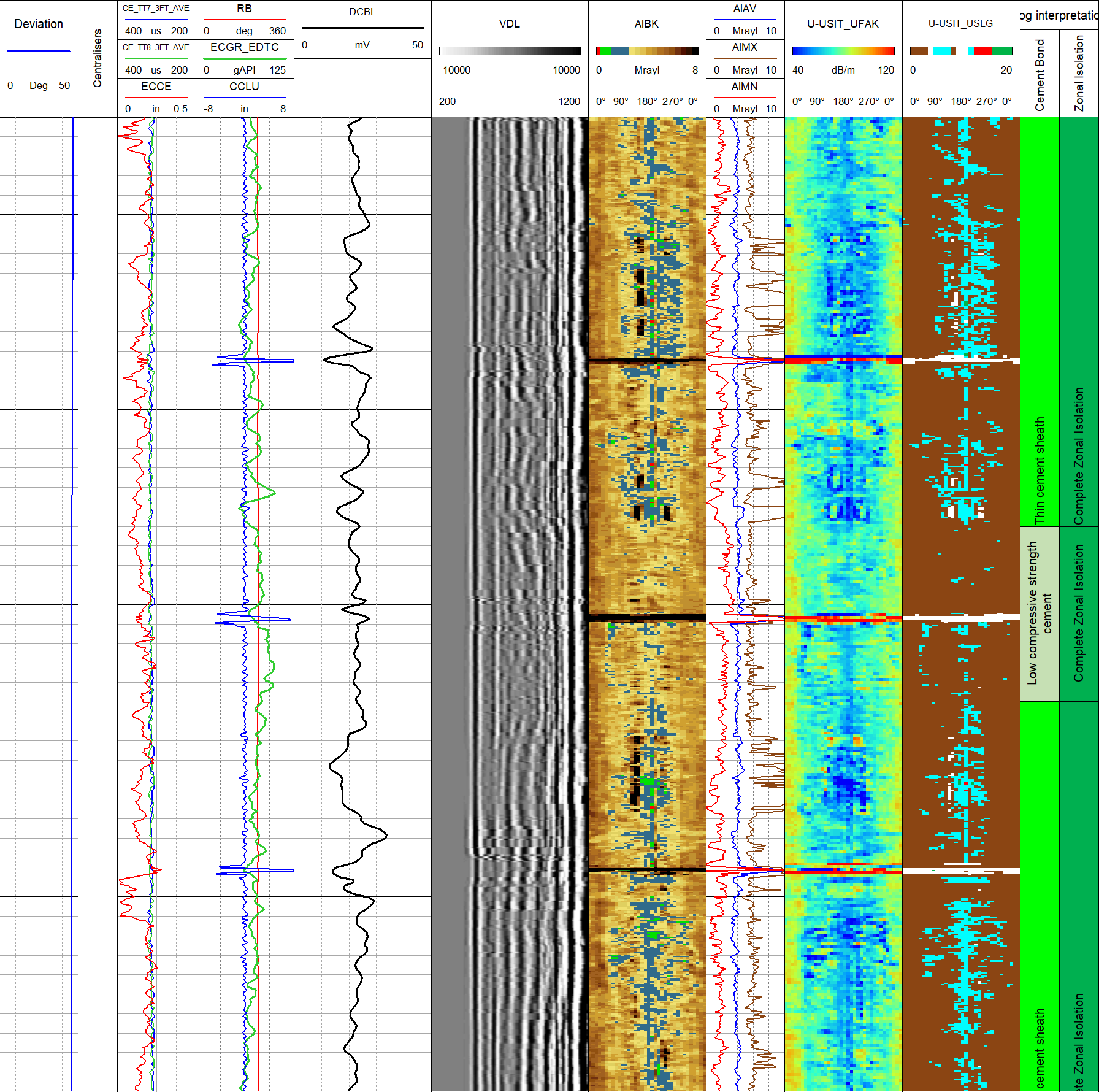Click the 'Thin cement sheath' interpretation label
1099x1092 pixels.
(x=1040, y=471)
